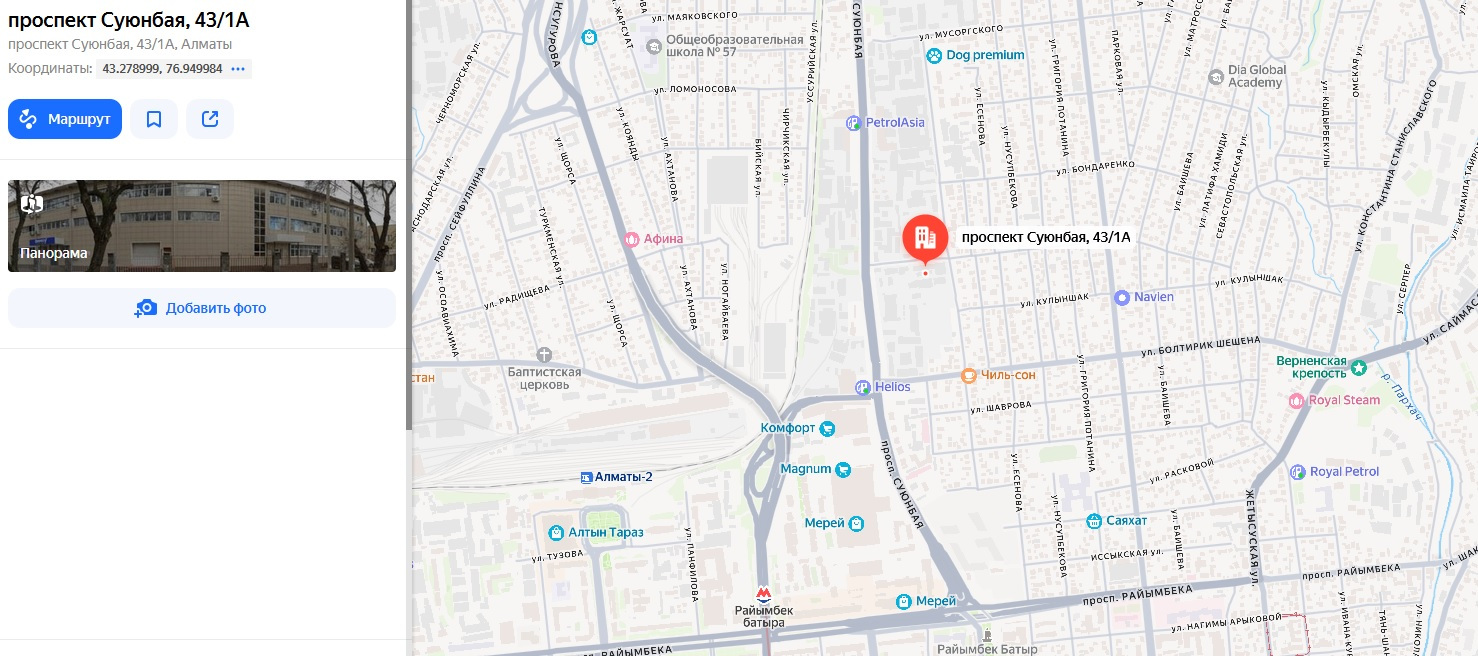Click the Чиль-сон cafe marker
The height and width of the screenshot is (656, 1478).
click(968, 376)
